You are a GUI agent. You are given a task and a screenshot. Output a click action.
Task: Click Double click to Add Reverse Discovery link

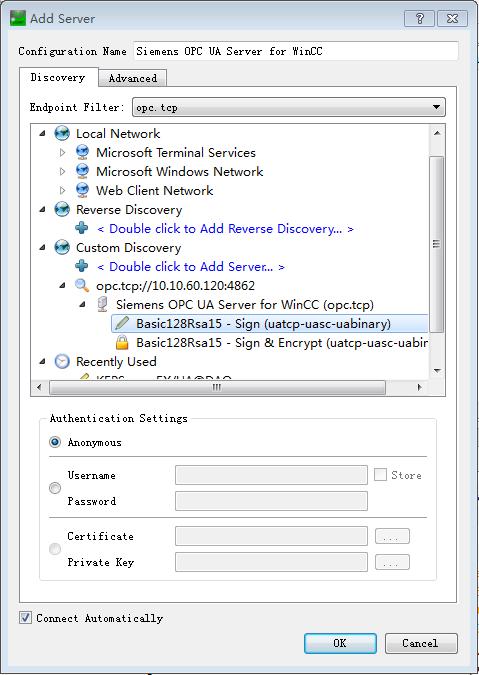225,229
